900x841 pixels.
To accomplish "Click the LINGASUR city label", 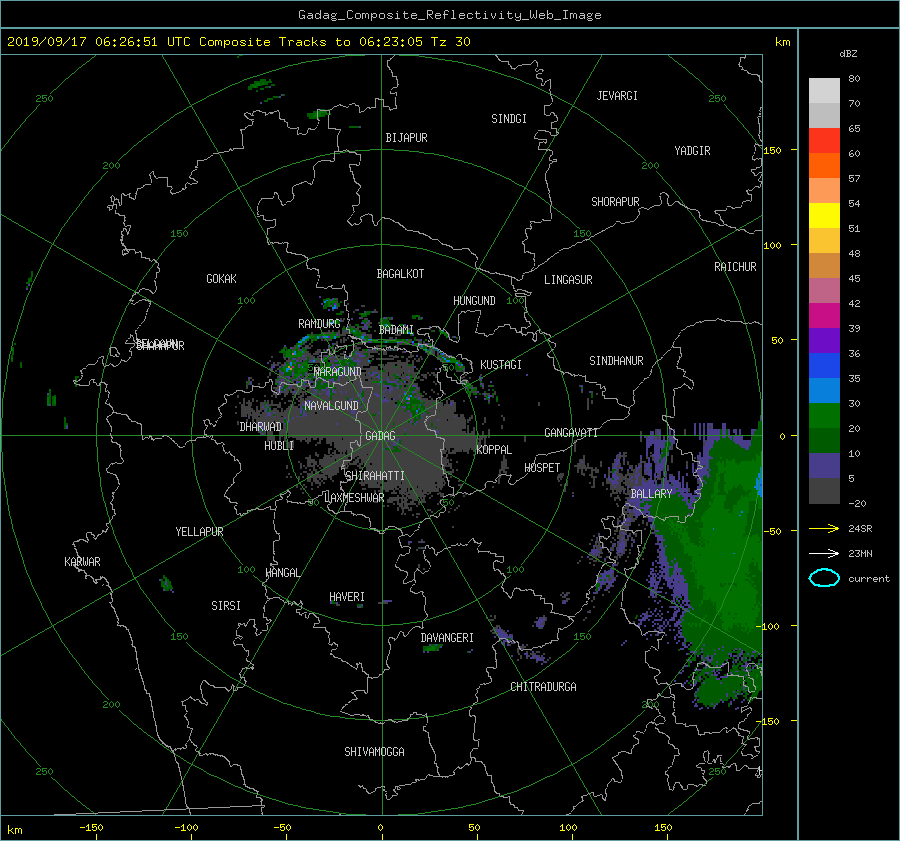I will coord(568,280).
